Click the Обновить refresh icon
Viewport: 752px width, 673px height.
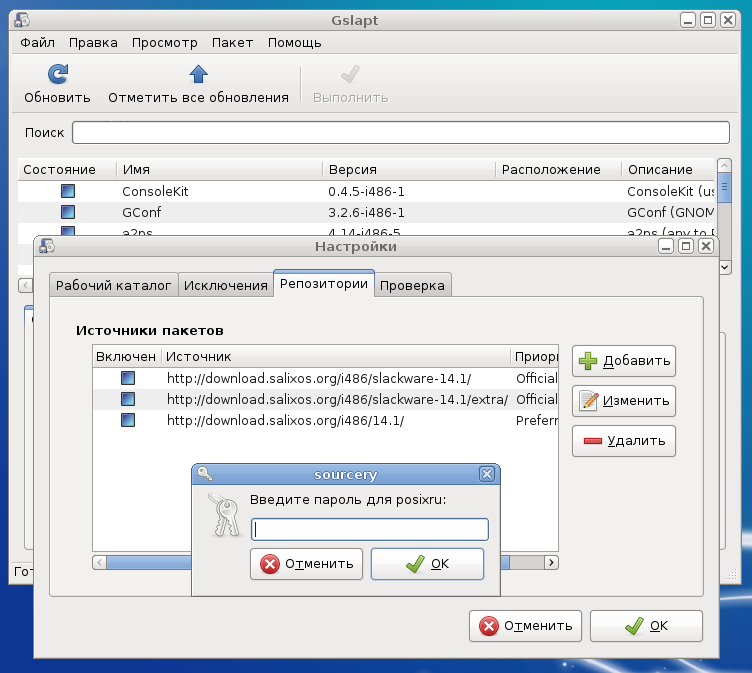(x=58, y=74)
